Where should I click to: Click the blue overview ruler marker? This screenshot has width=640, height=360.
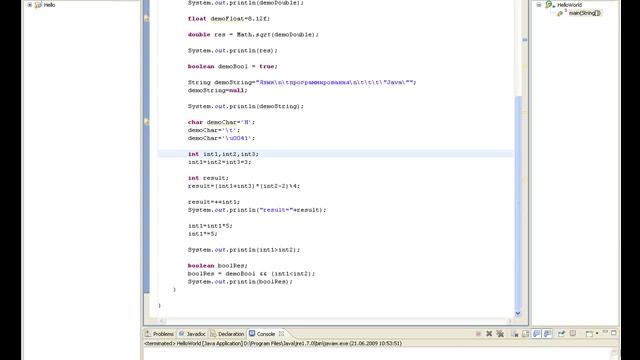[x=525, y=40]
